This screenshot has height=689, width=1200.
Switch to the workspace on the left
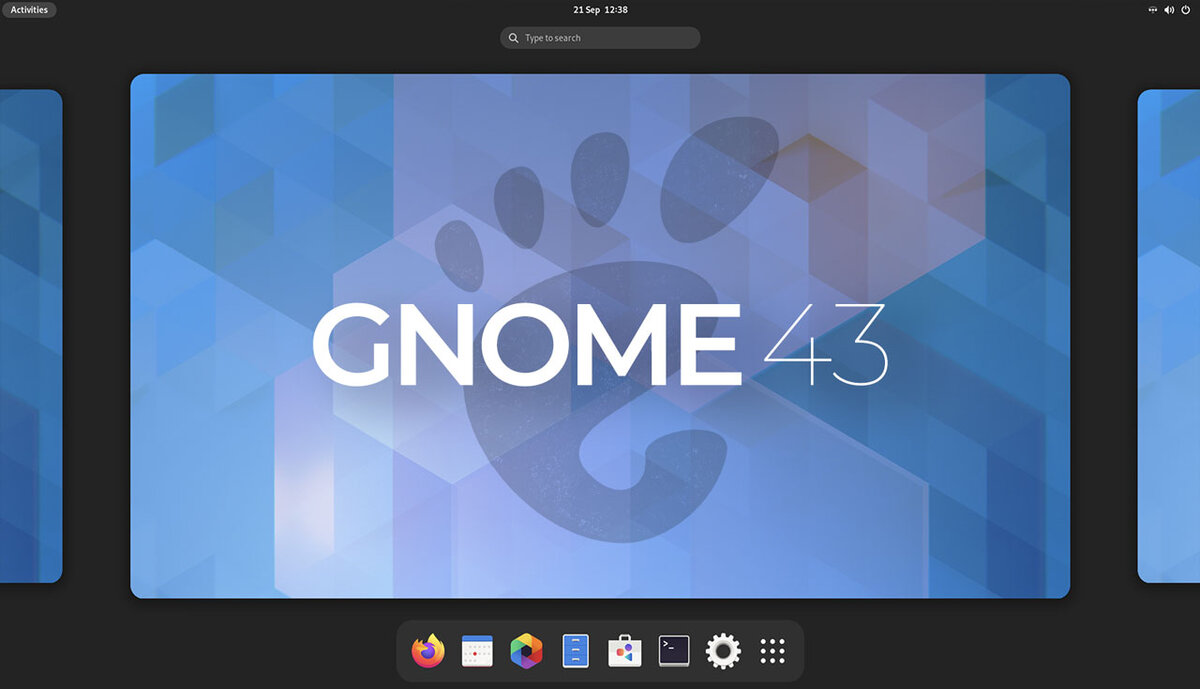pos(31,336)
